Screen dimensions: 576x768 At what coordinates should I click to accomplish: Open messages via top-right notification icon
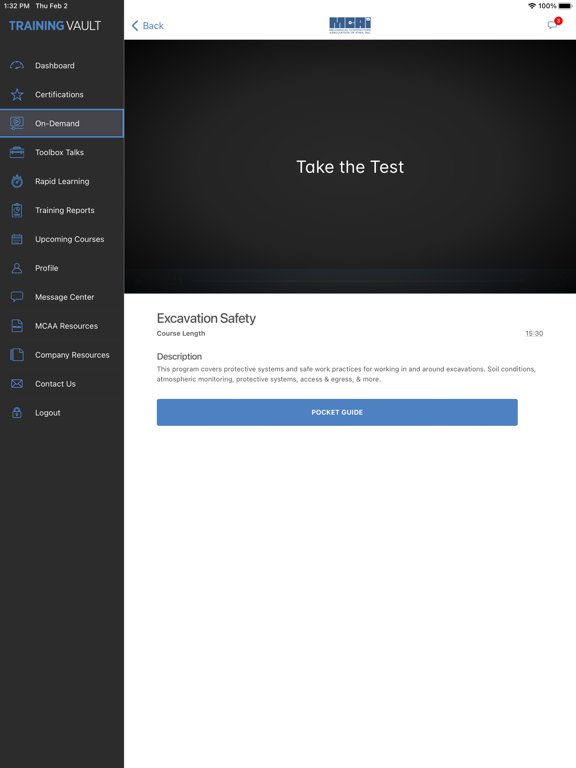(x=554, y=24)
